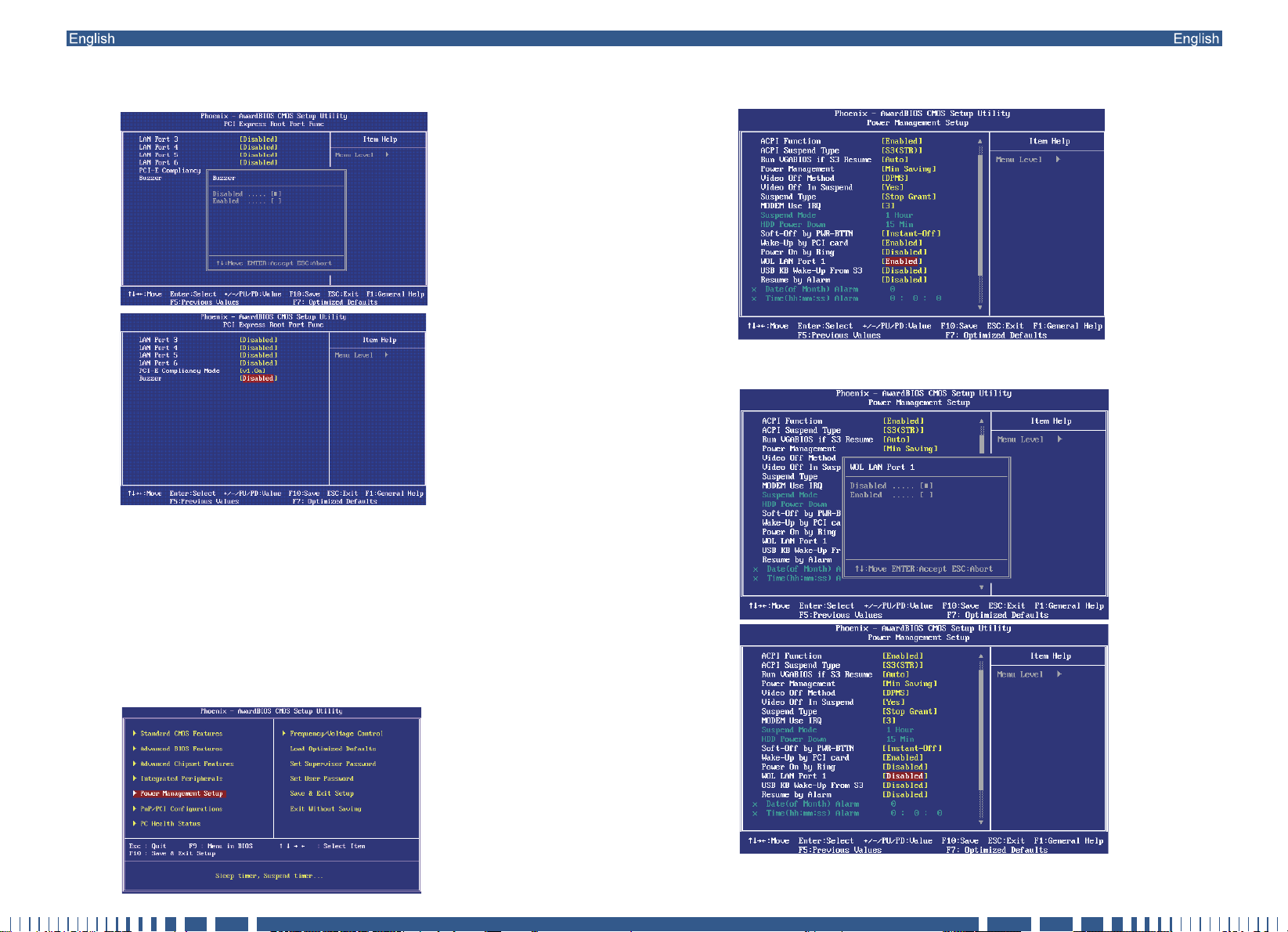This screenshot has height=932, width=1288.
Task: Click the arrow beside Standard CMOS Features
Action: coord(135,734)
